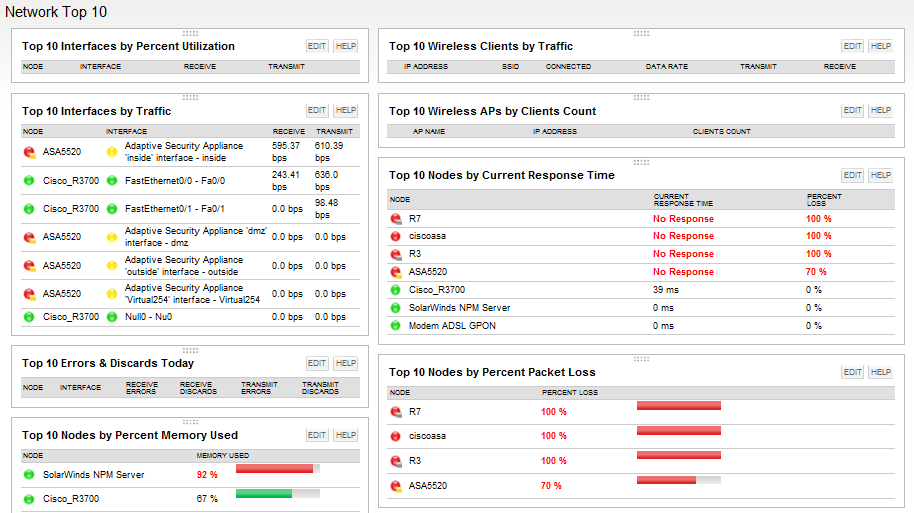Image resolution: width=914 pixels, height=513 pixels.
Task: Click Cisco_R3700 green icon in Current Response Time panel
Action: pyautogui.click(x=395, y=290)
